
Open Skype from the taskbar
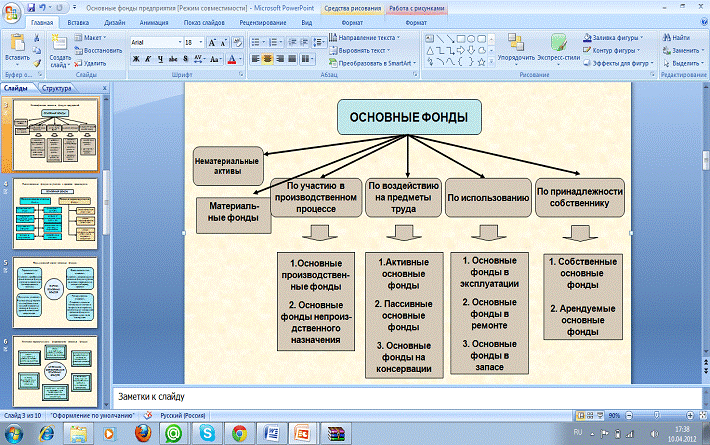tap(207, 433)
